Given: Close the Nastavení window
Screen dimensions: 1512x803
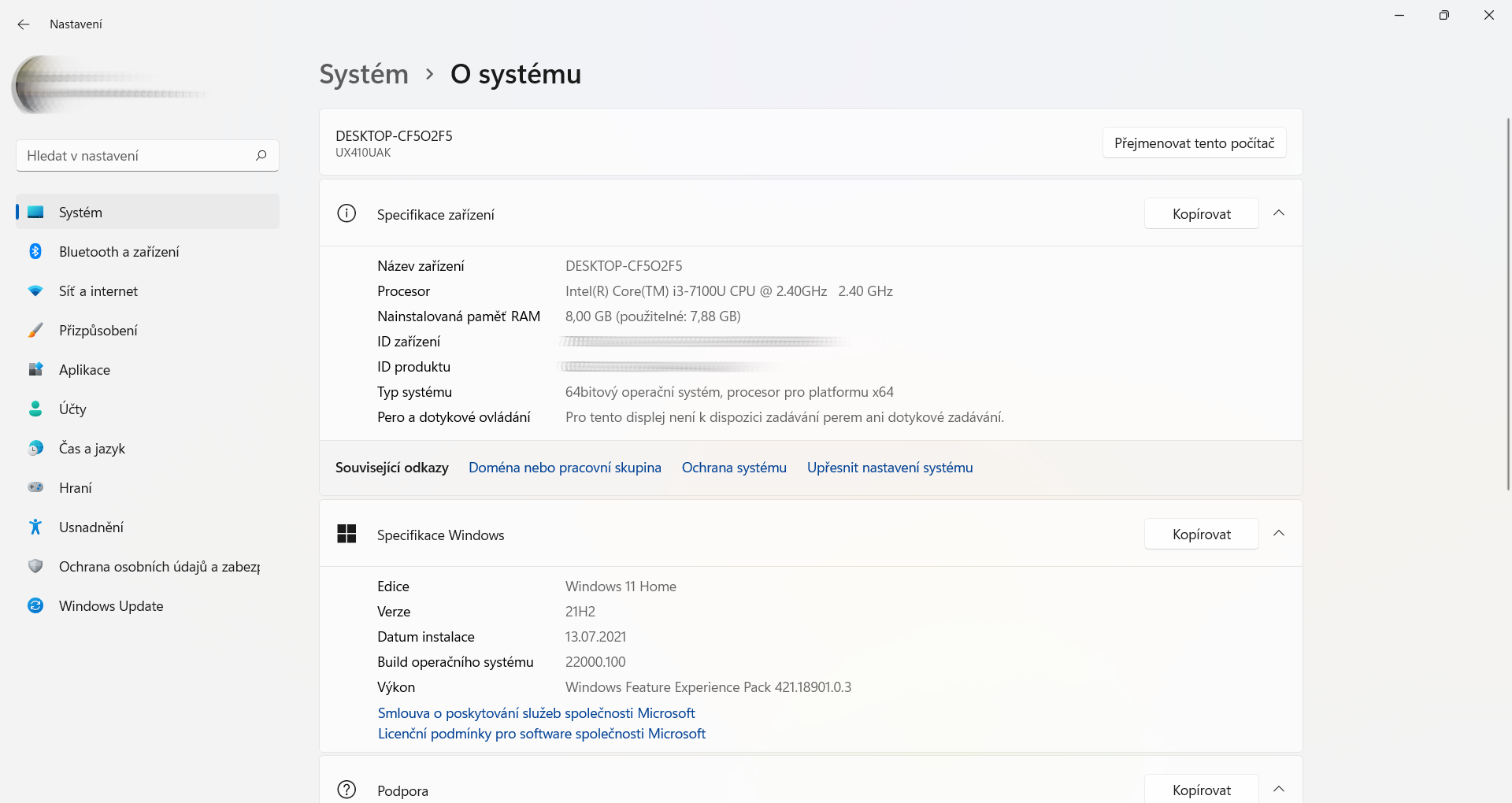Looking at the screenshot, I should pyautogui.click(x=1489, y=15).
